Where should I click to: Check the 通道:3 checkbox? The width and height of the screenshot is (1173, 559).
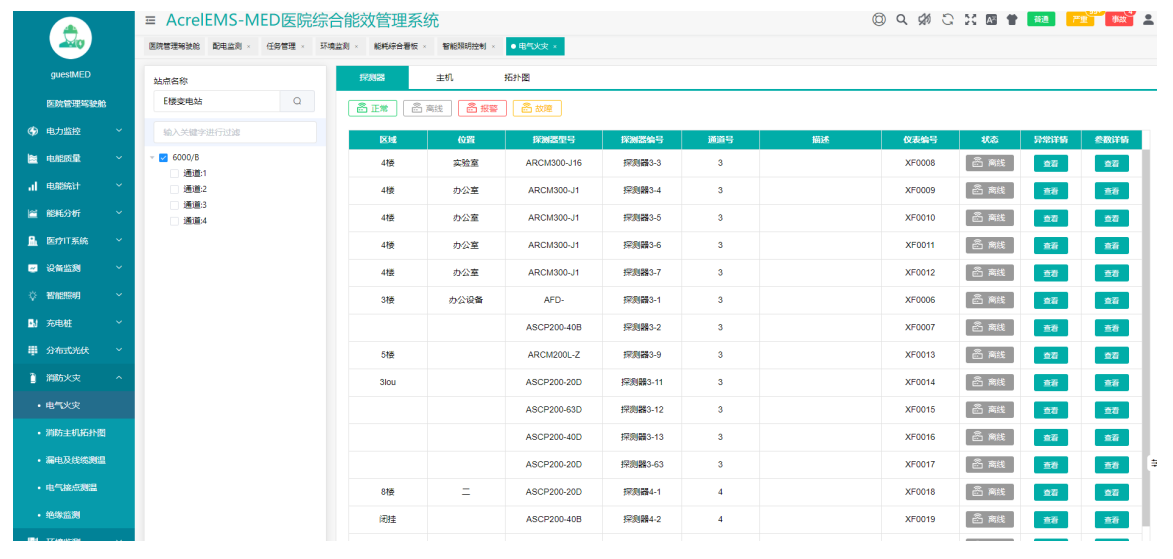tap(175, 205)
